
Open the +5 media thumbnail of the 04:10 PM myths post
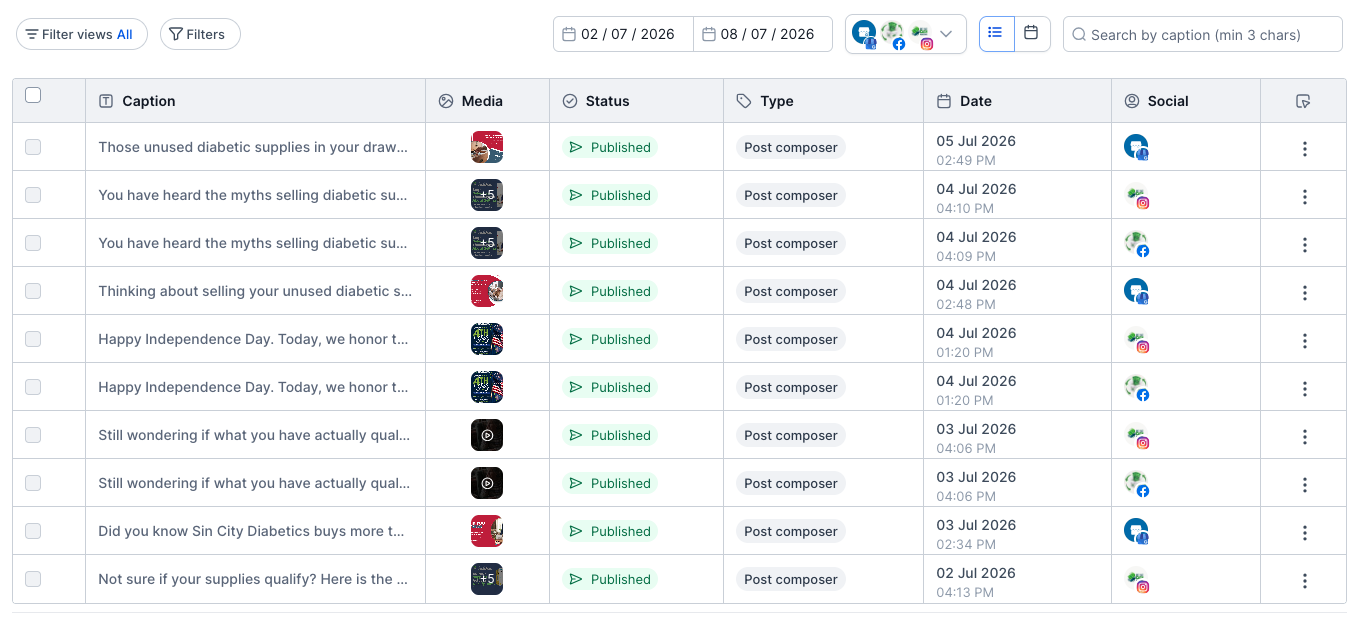click(487, 195)
